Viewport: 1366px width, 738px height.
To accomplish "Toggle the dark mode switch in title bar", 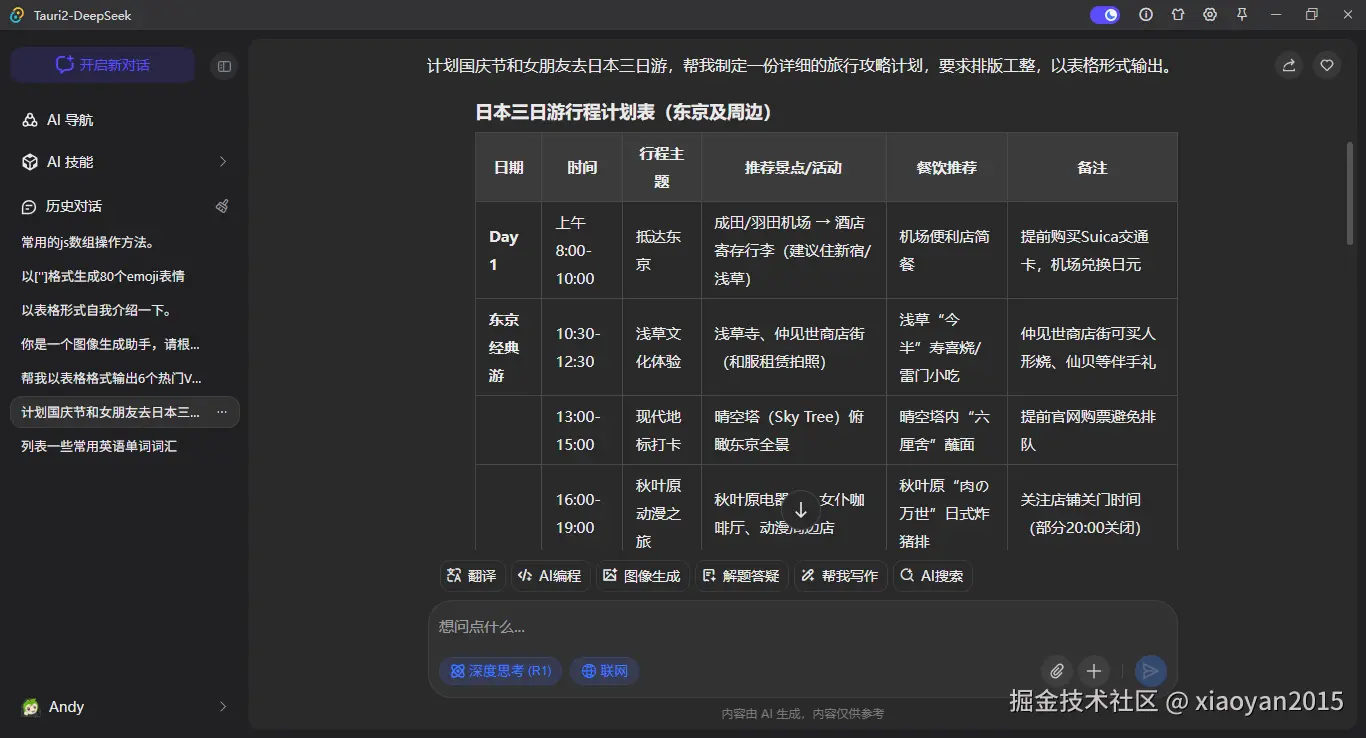I will (x=1104, y=14).
